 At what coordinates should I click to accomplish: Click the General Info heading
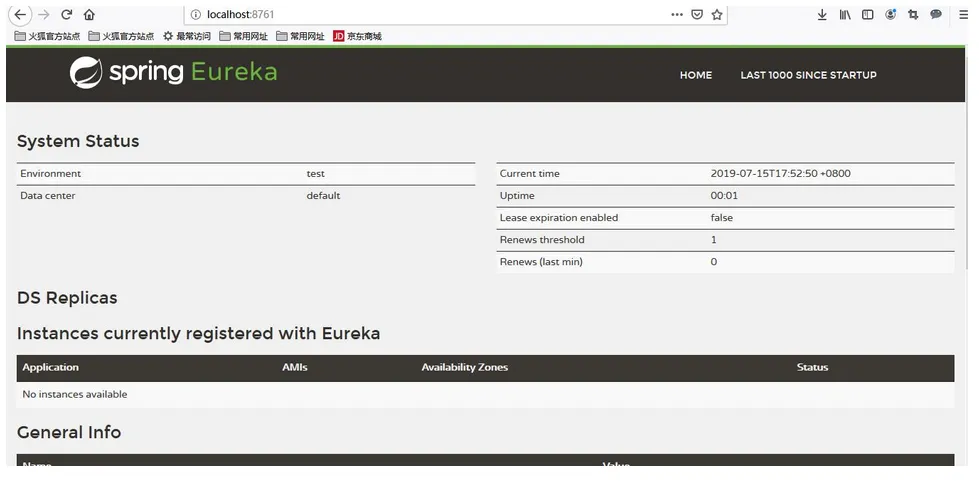(x=69, y=432)
